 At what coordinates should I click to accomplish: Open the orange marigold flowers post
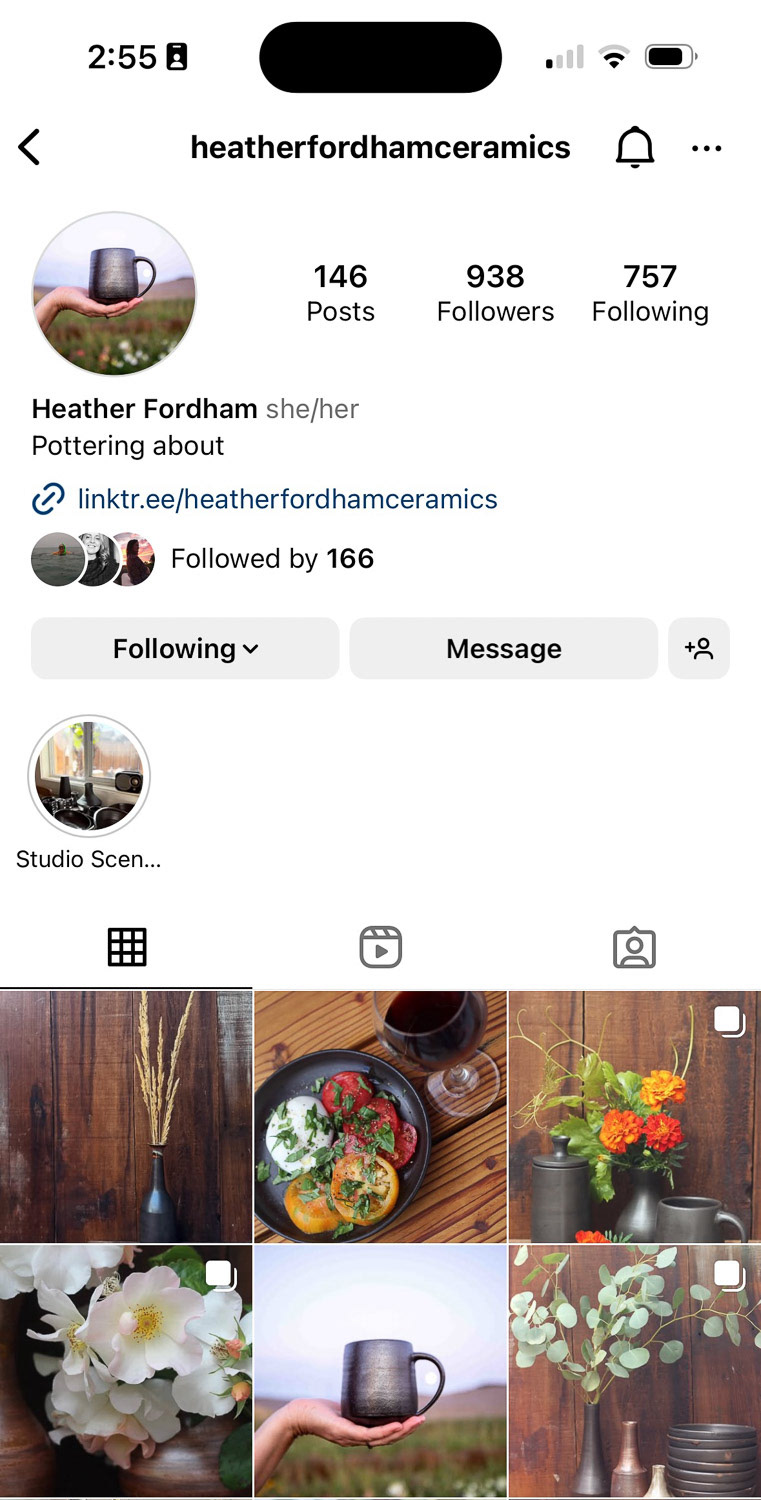[x=635, y=1116]
